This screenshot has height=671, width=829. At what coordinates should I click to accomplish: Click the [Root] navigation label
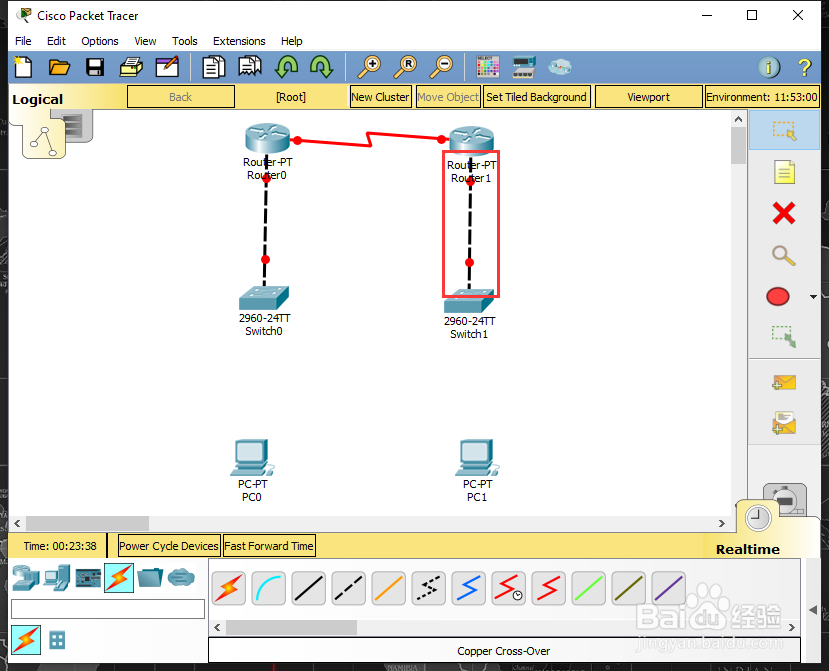point(291,97)
